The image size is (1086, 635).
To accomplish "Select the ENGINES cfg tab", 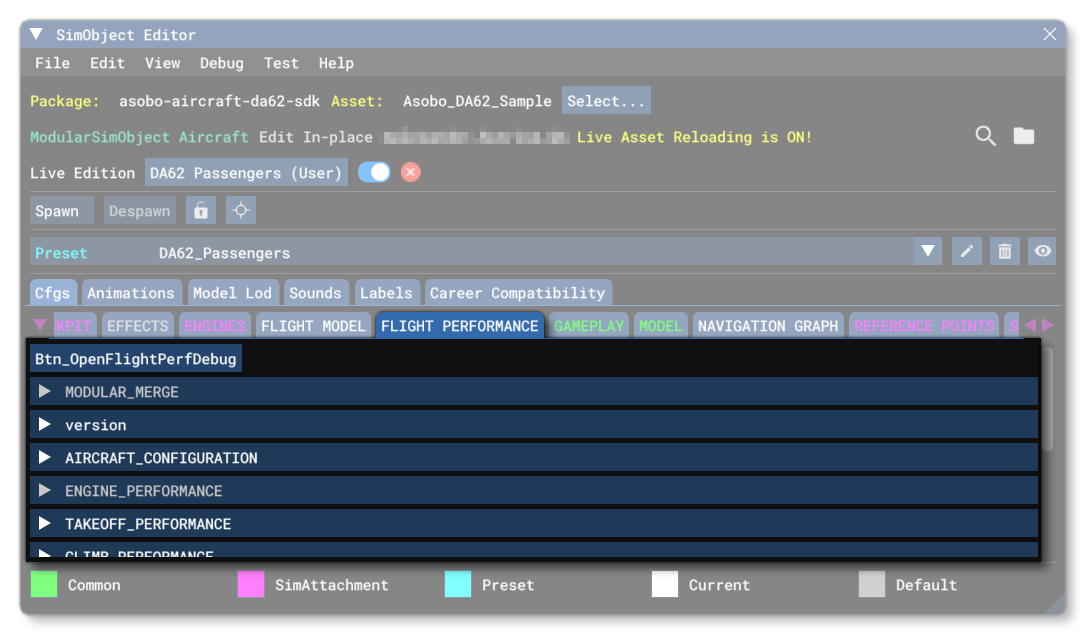I will point(215,326).
